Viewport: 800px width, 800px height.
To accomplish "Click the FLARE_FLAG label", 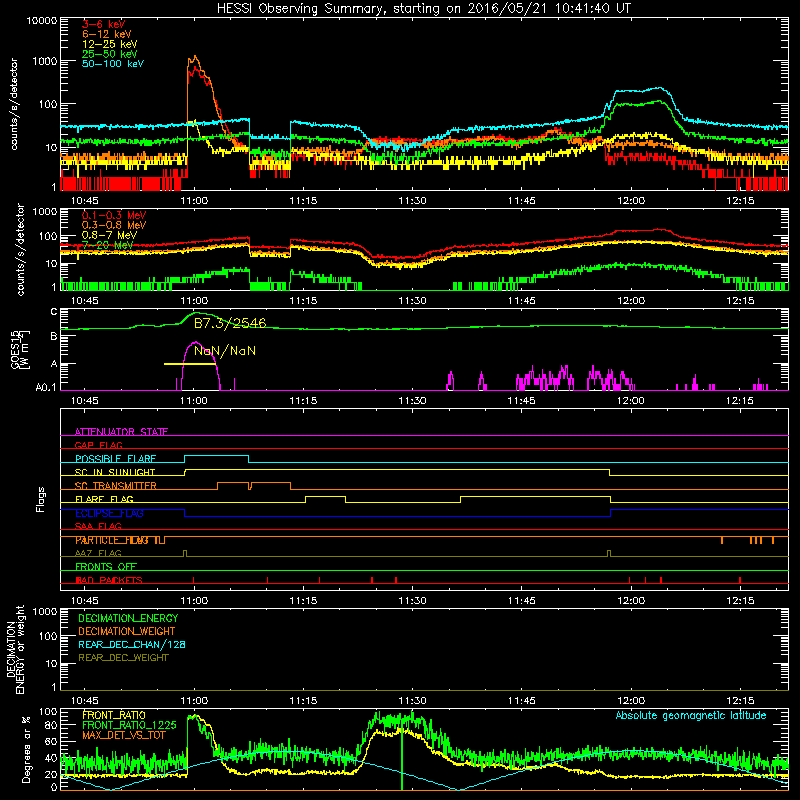I will 104,499.
